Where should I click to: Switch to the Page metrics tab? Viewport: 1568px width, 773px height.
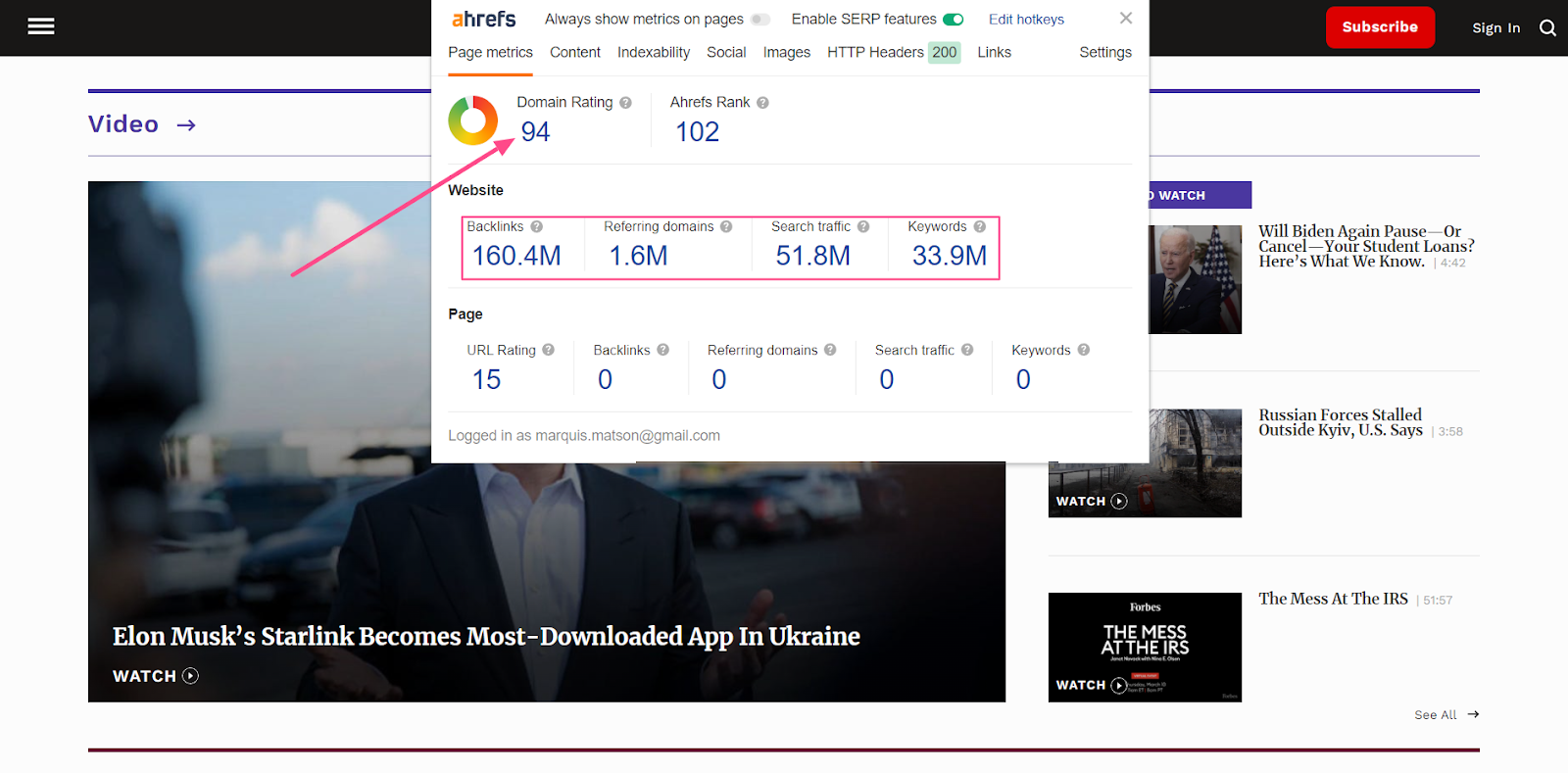(x=490, y=52)
